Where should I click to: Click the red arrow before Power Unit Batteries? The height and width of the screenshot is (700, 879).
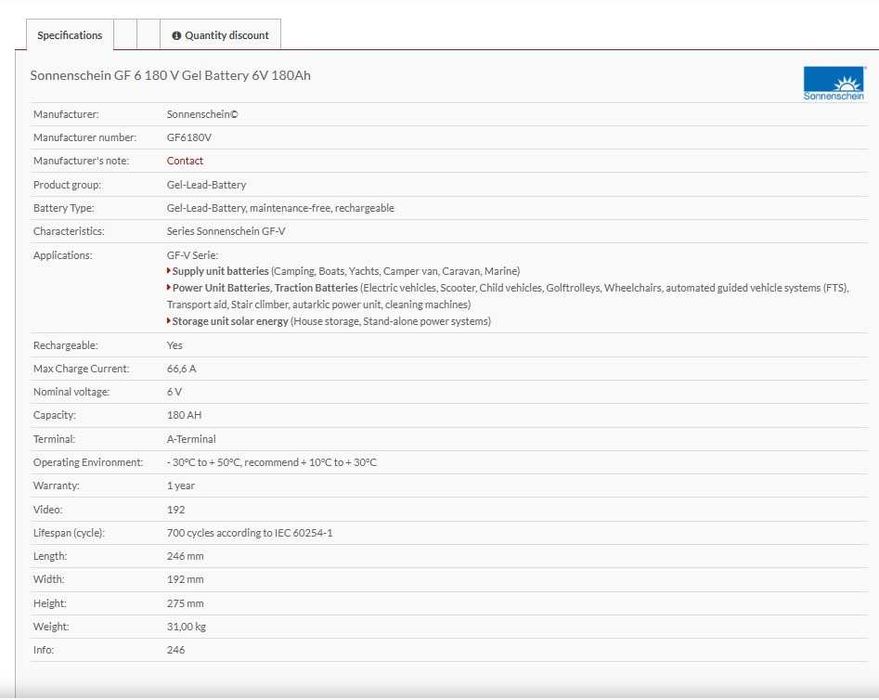(169, 288)
